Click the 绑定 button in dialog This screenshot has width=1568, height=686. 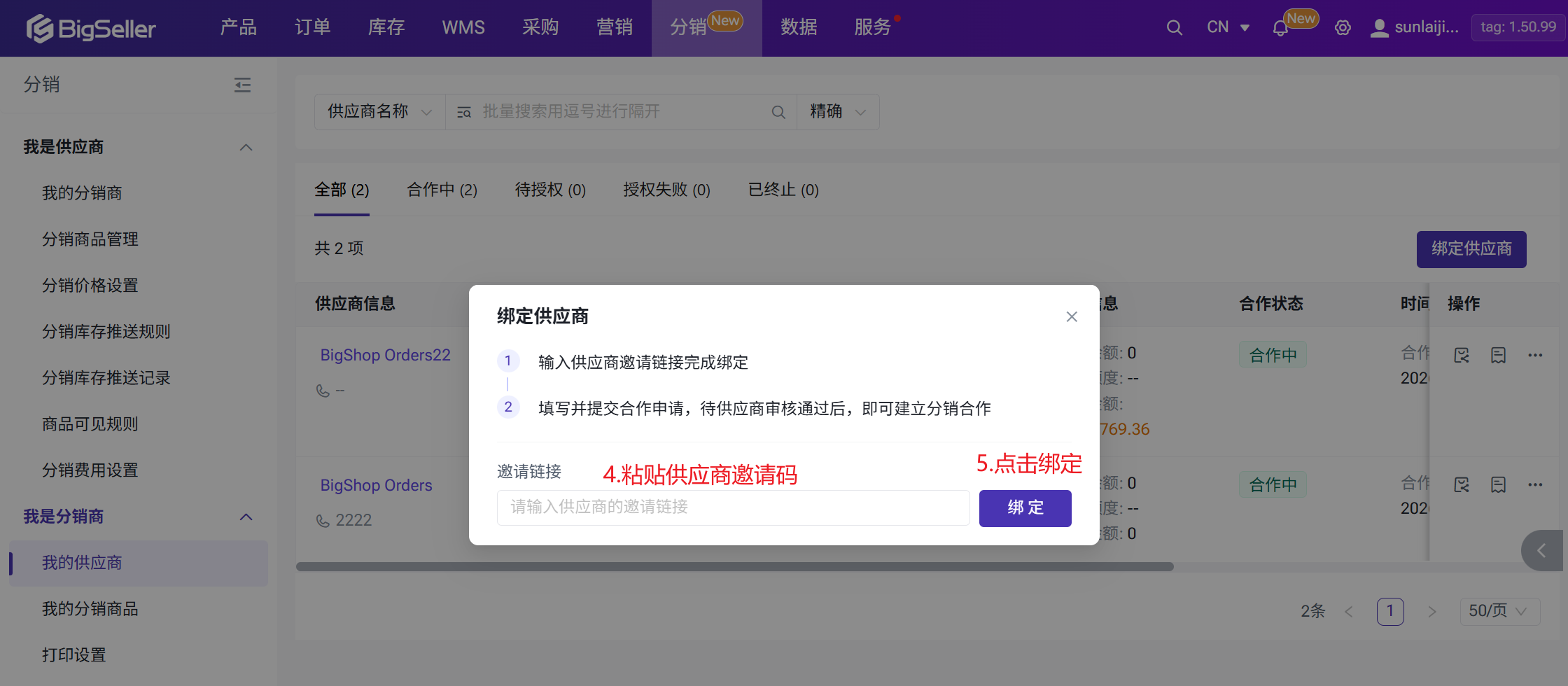(1025, 508)
